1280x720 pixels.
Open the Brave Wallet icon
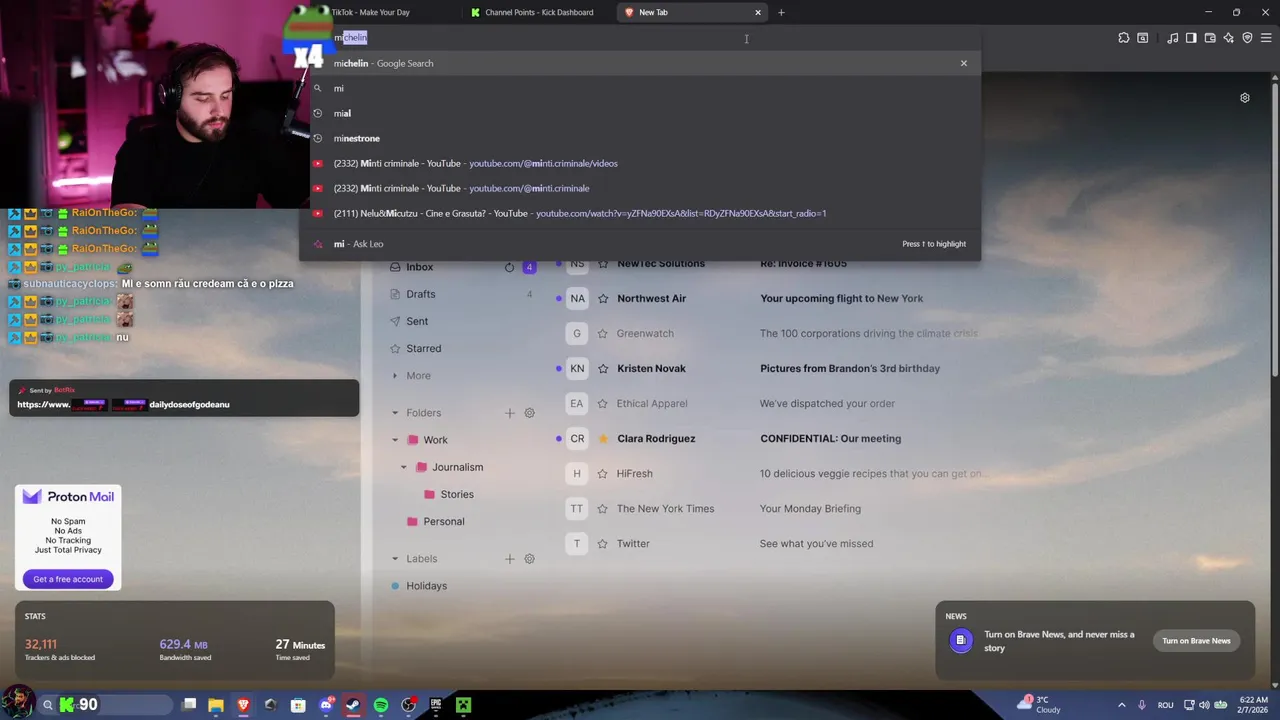pos(1210,38)
